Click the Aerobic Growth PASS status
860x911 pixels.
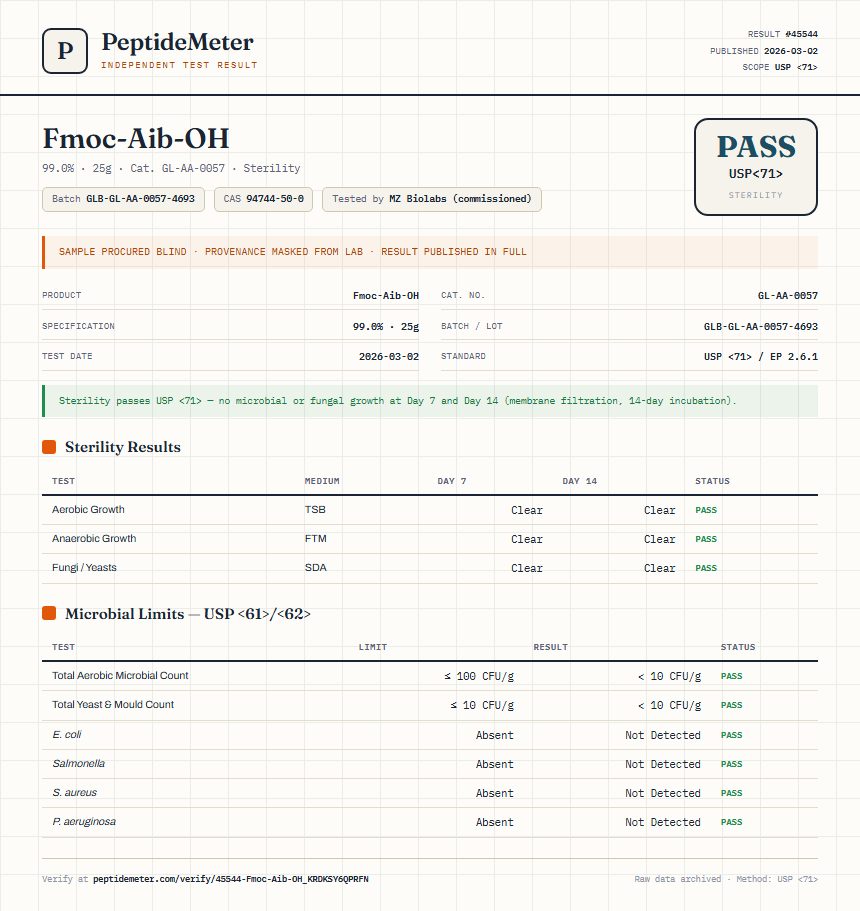click(x=706, y=510)
